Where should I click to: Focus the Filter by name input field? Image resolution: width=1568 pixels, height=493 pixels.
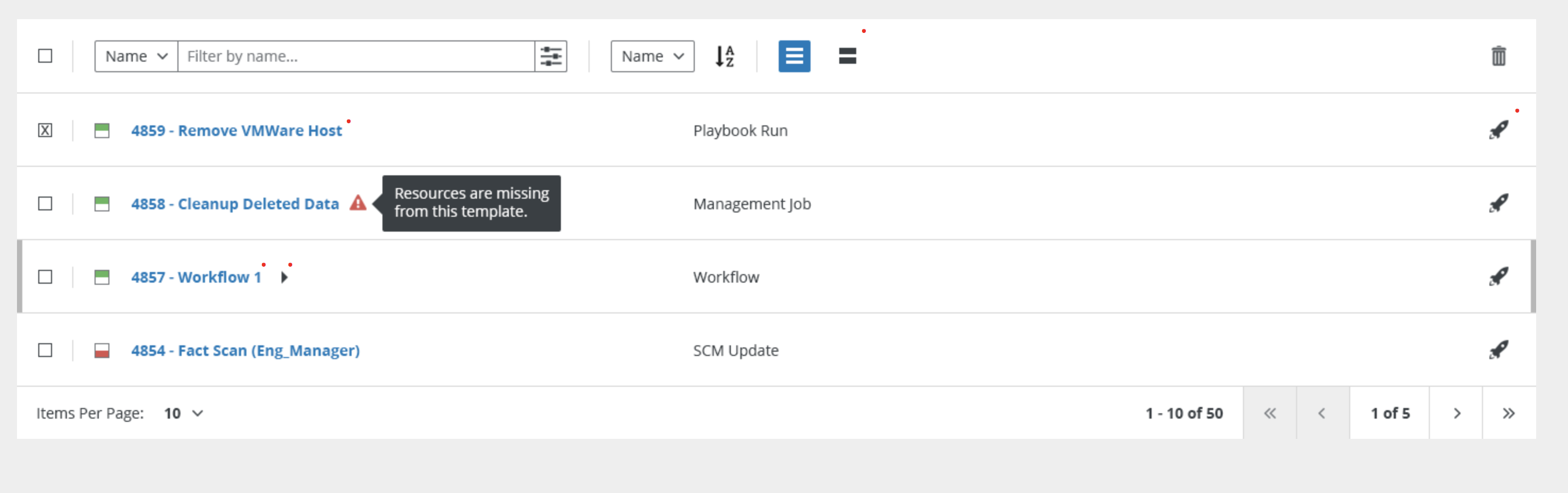coord(356,56)
